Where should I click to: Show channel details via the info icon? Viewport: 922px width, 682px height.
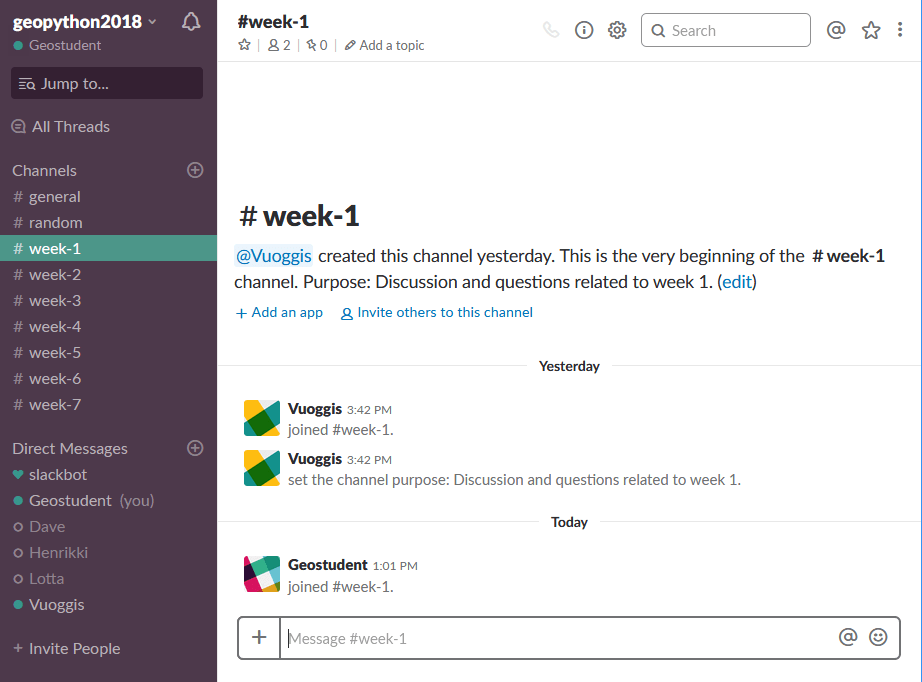(584, 30)
